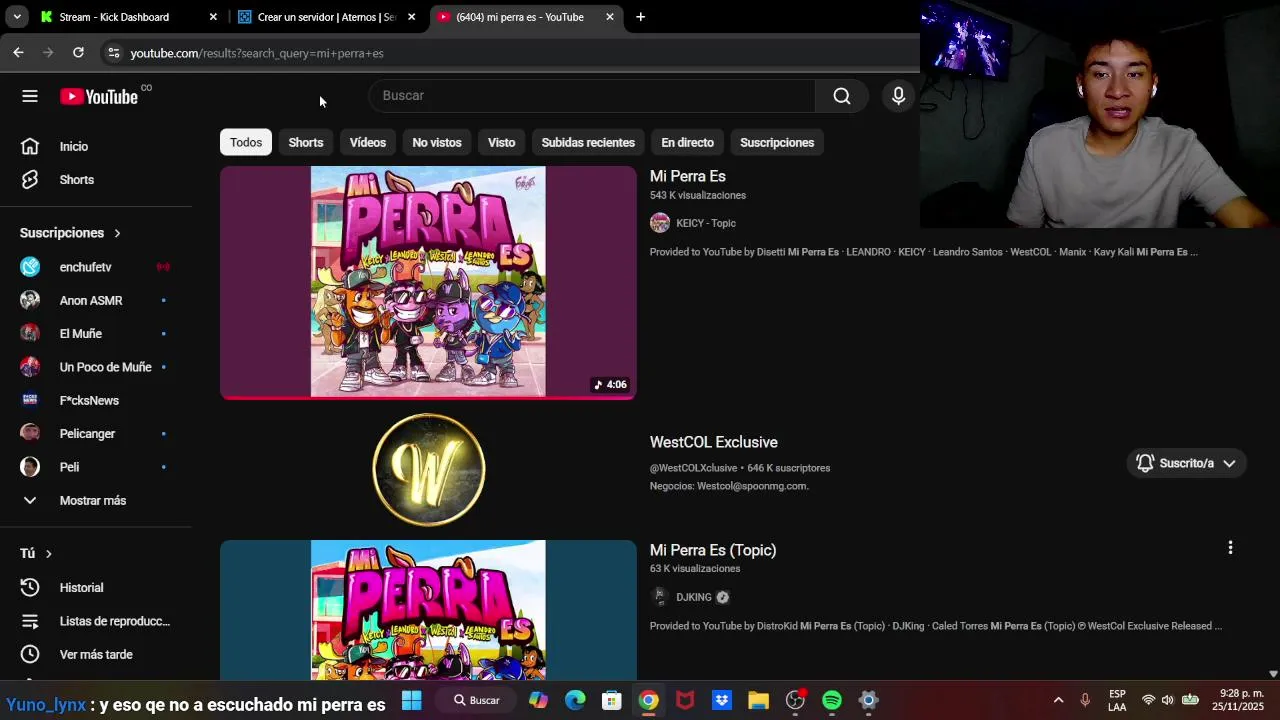Screen dimensions: 1280x720
Task: Select the En directo filter chip
Action: pyautogui.click(x=687, y=143)
